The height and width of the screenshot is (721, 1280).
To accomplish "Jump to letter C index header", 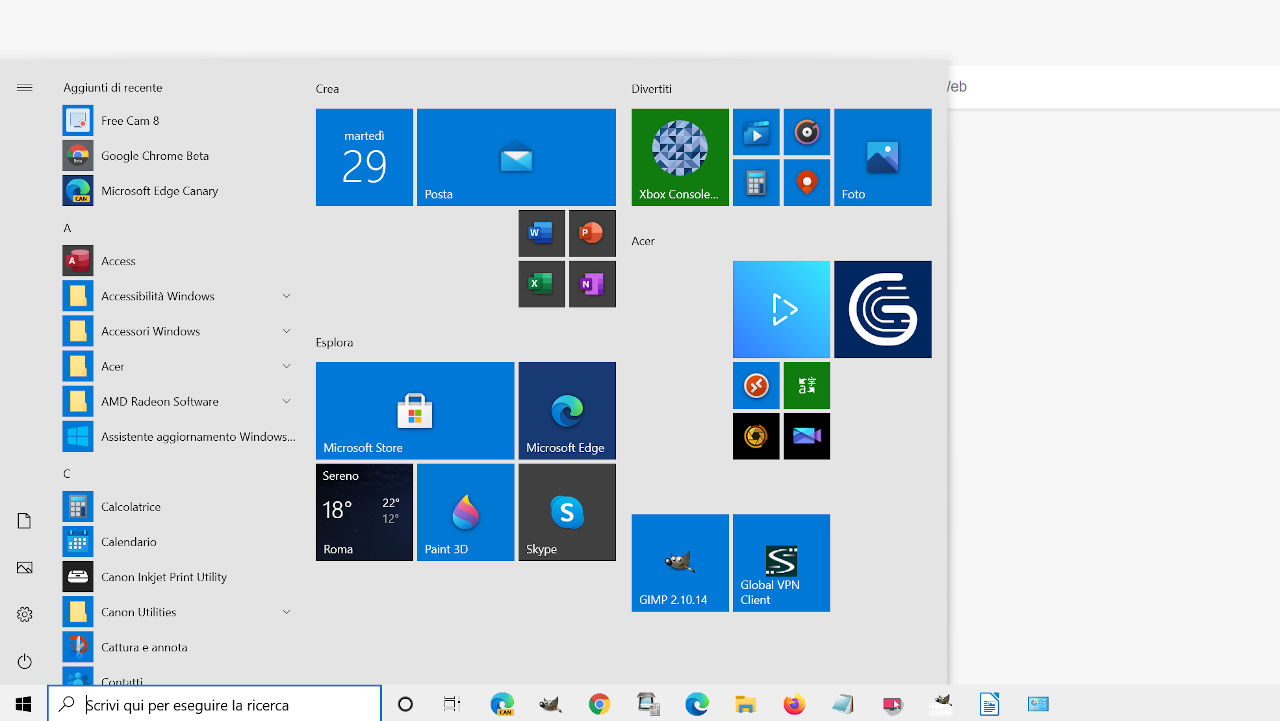I will [67, 474].
